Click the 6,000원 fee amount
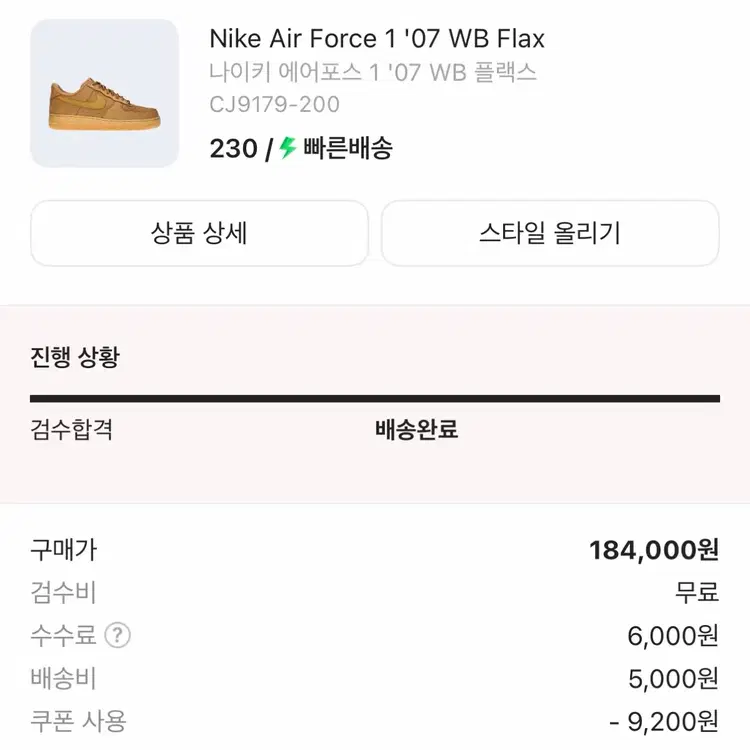750x750 pixels. (x=673, y=636)
